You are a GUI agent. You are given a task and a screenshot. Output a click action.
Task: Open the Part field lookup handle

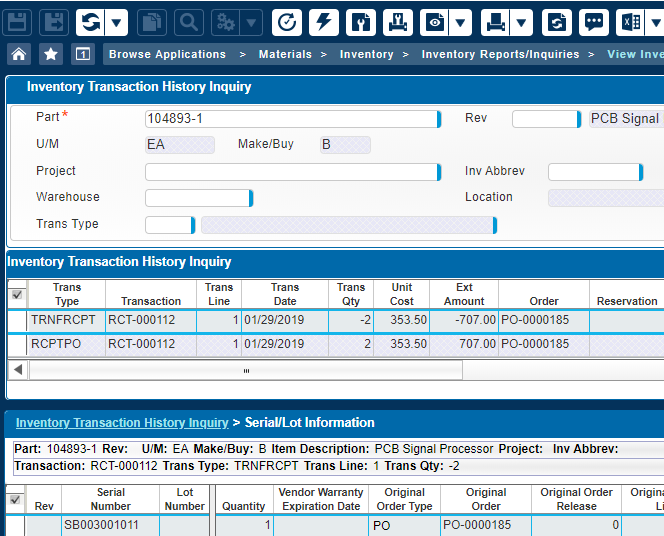point(439,119)
